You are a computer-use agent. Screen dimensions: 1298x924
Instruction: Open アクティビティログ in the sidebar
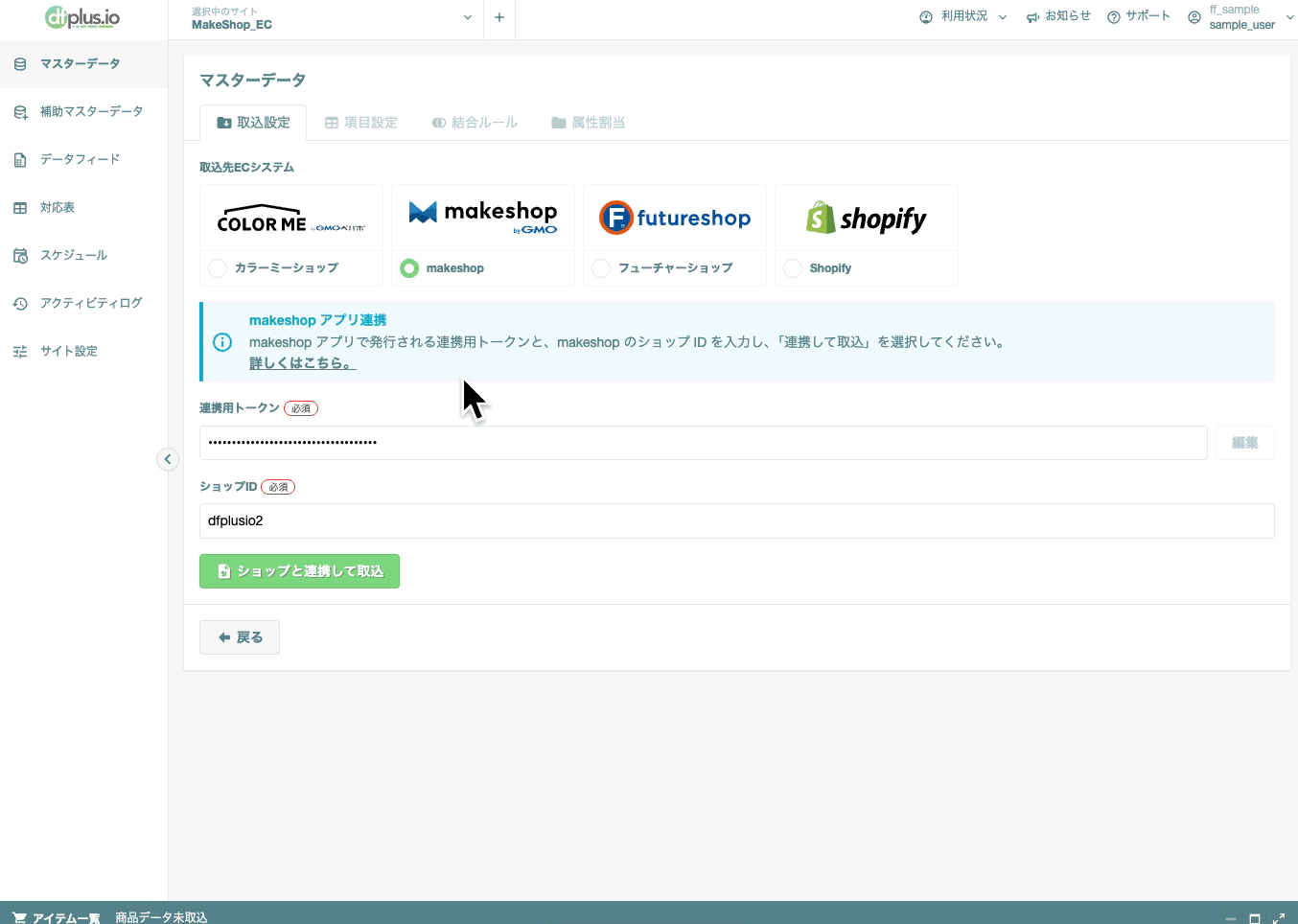coord(83,304)
